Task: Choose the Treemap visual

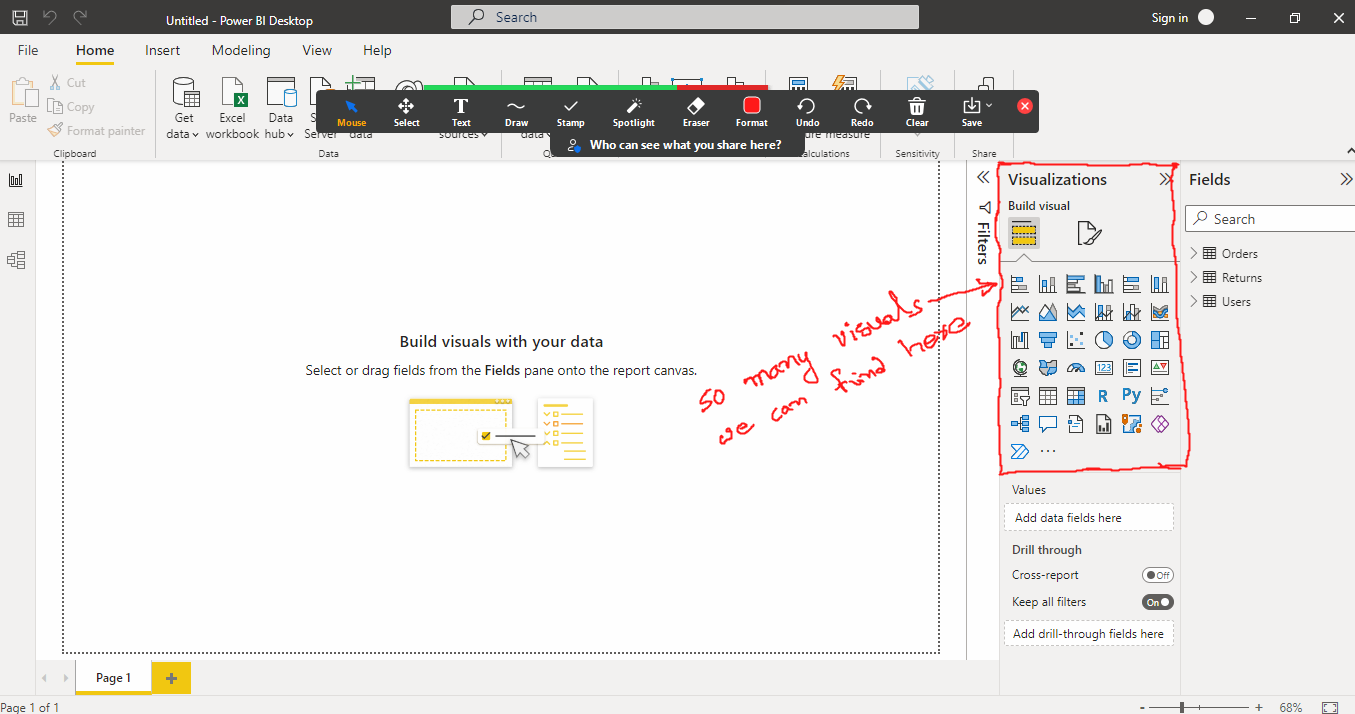Action: pos(1159,341)
